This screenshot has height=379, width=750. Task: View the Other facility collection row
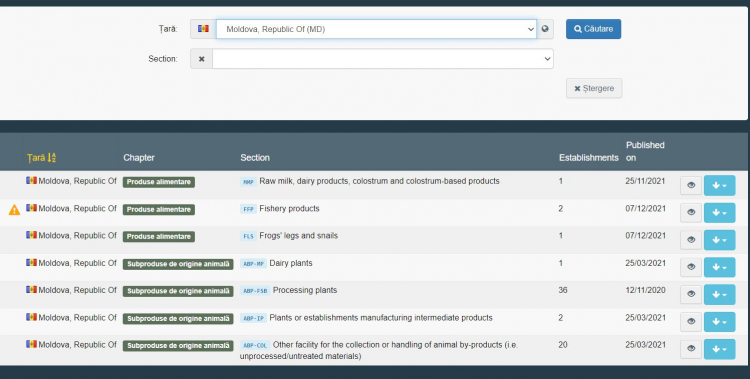pyautogui.click(x=691, y=349)
